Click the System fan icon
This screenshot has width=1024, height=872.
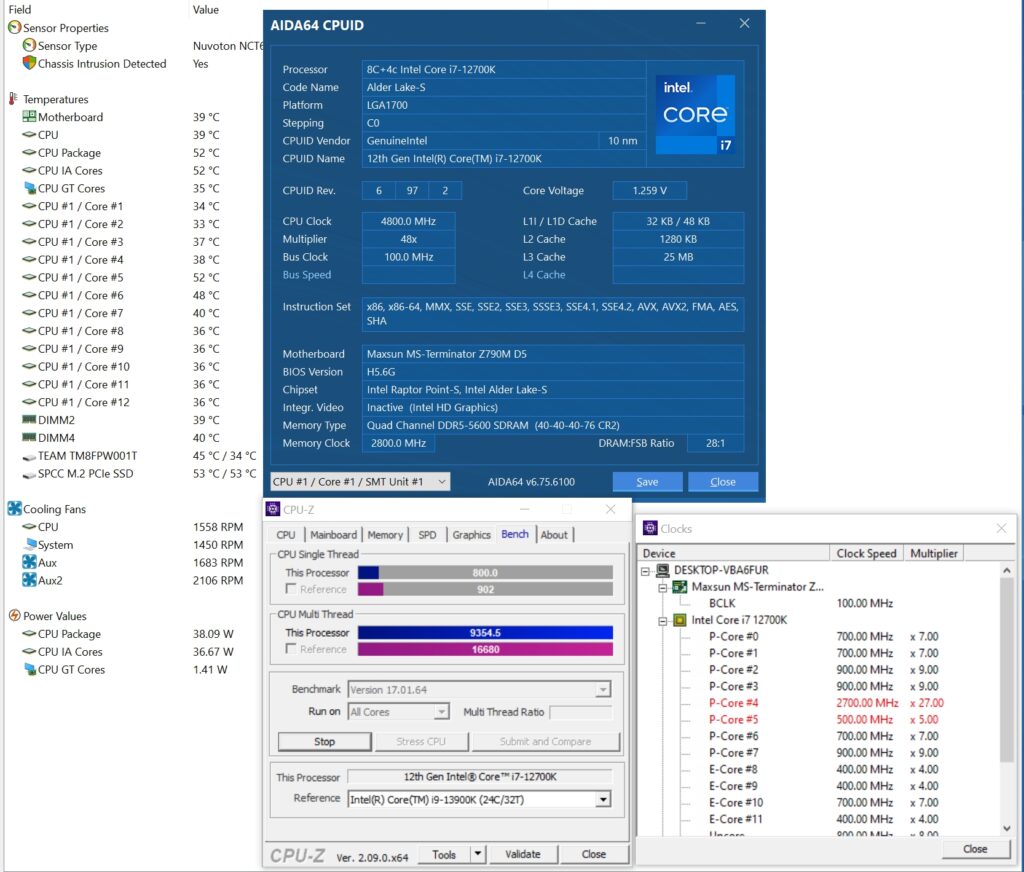coord(29,544)
